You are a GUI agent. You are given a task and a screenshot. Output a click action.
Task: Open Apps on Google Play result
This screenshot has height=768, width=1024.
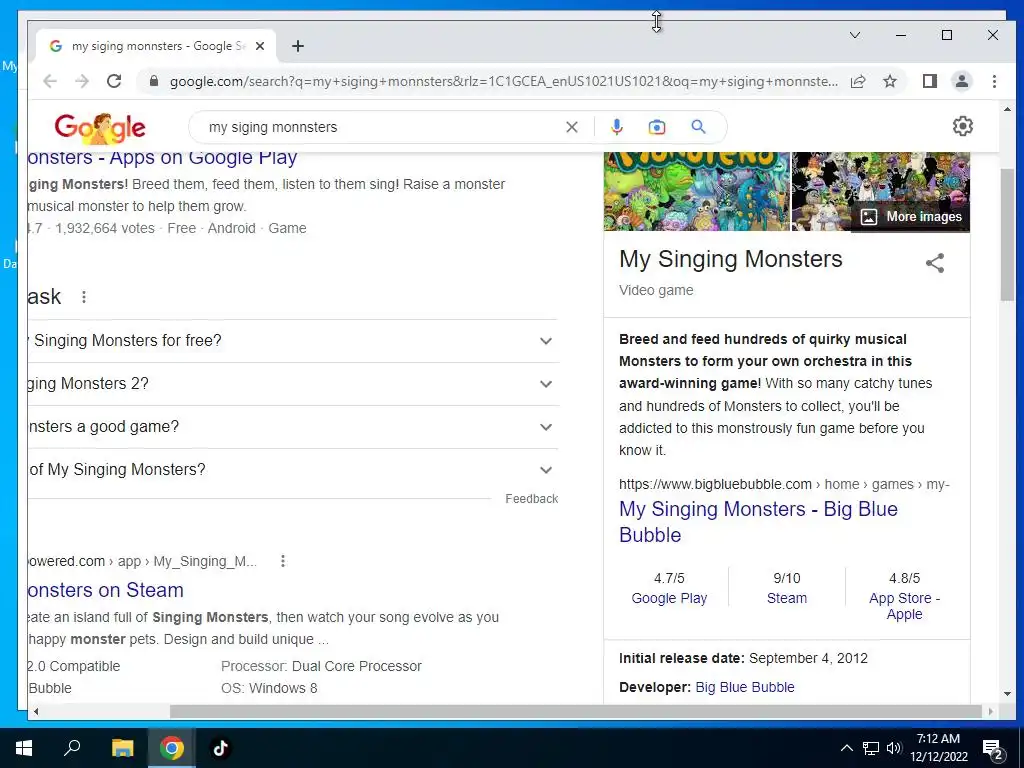pos(163,157)
